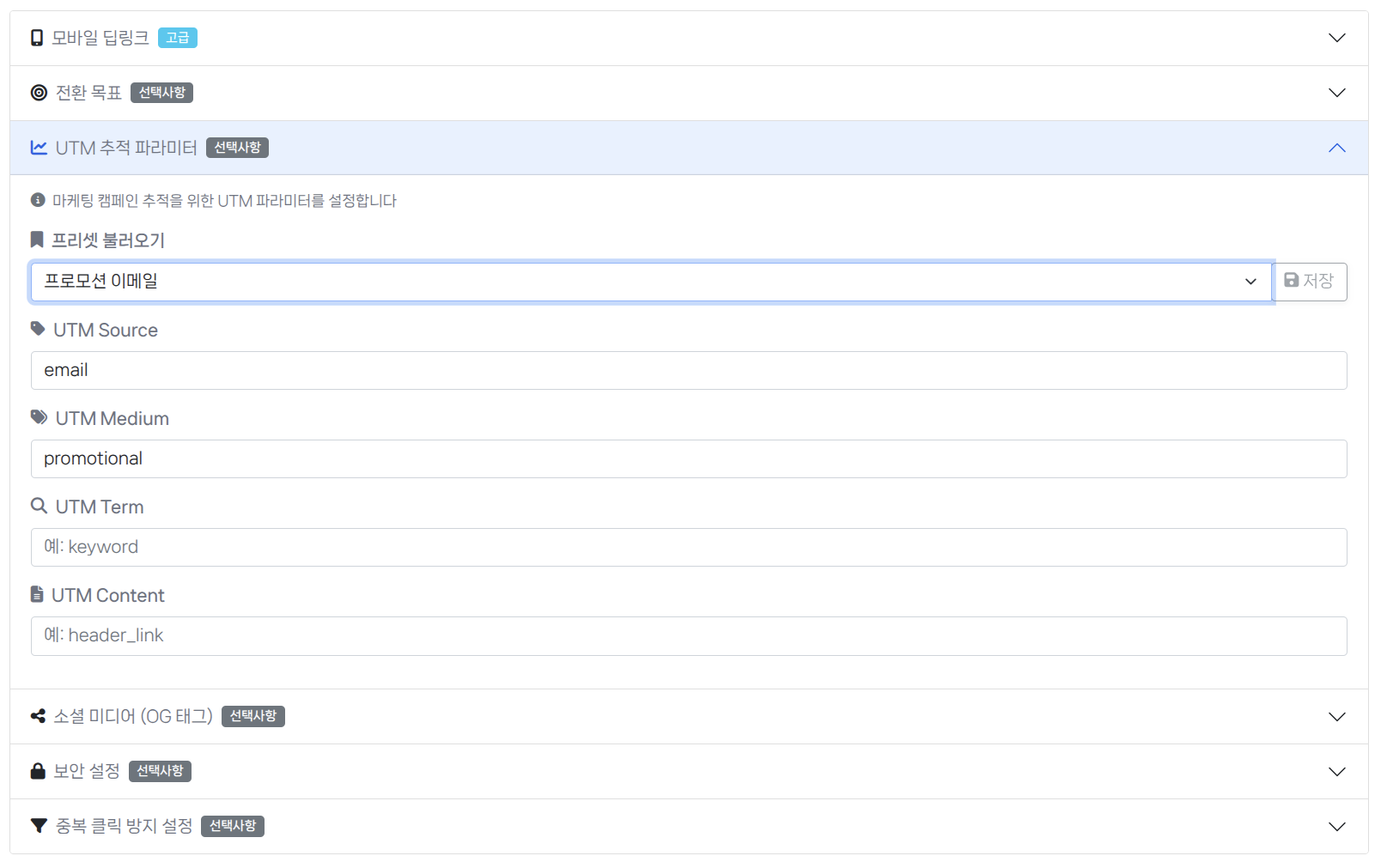Open the 프로모션 이메일 preset dropdown
This screenshot has height=868, width=1387.
(x=650, y=282)
